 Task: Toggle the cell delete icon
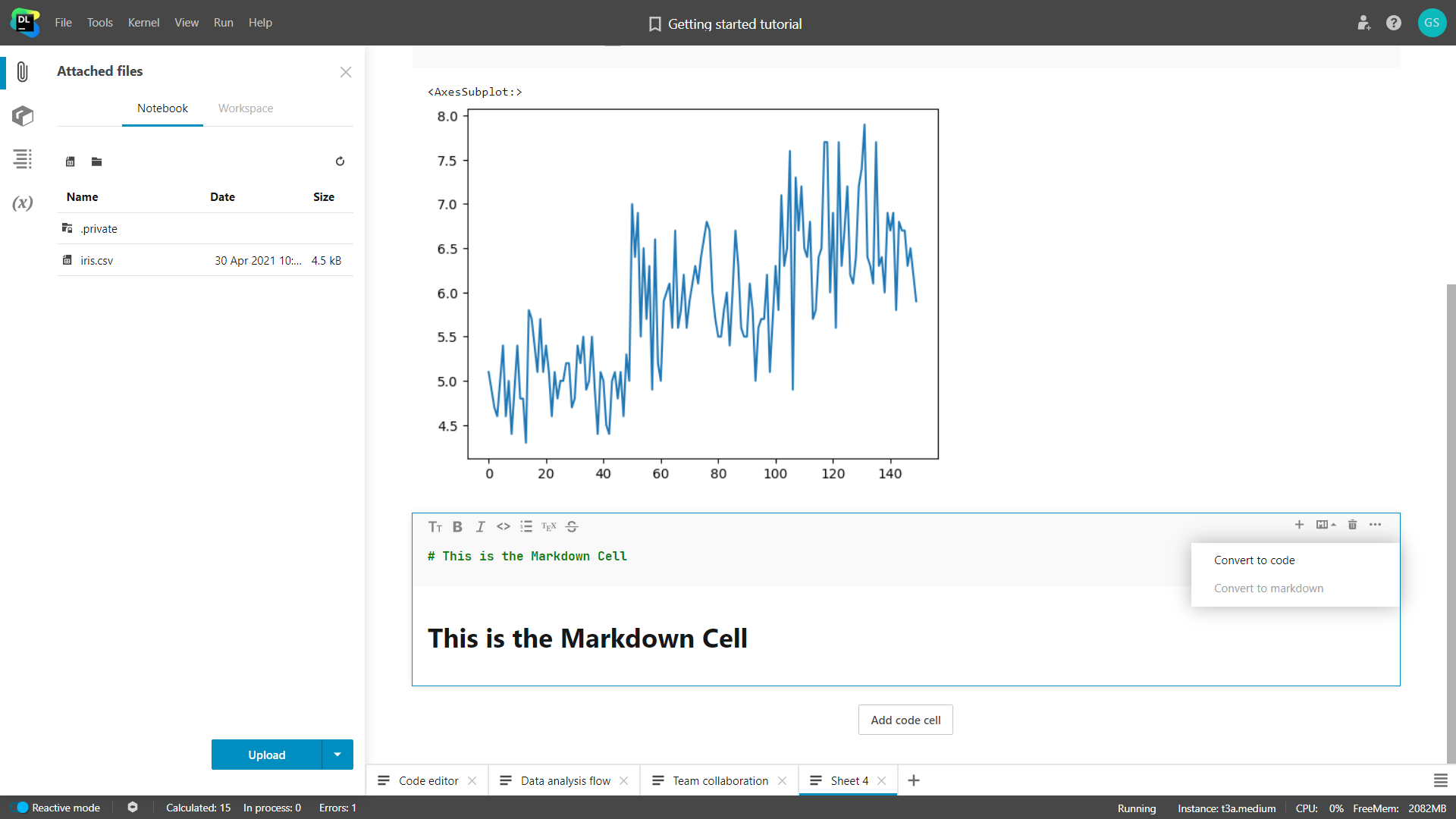click(1352, 525)
